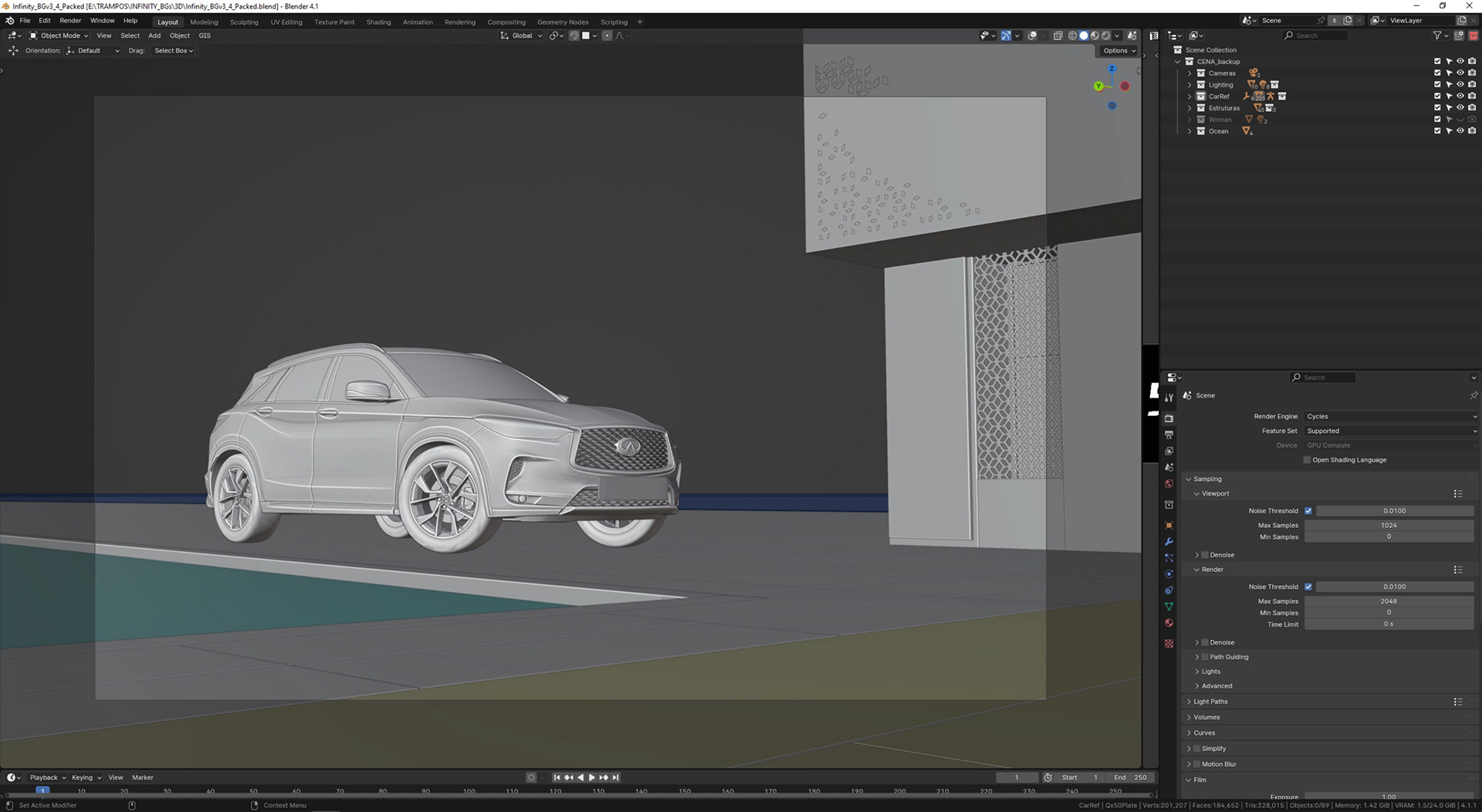Open the Modifiers properties tab (wrench icon)
Image resolution: width=1482 pixels, height=812 pixels.
click(x=1169, y=542)
